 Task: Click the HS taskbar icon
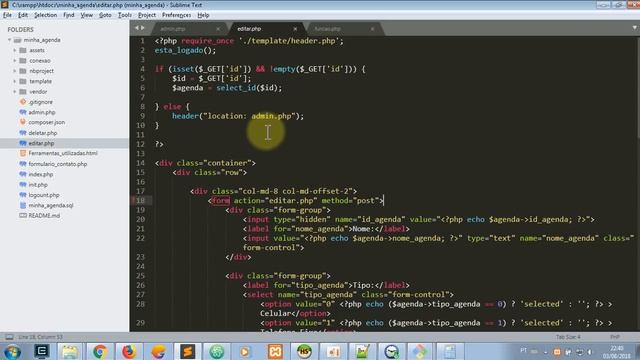pyautogui.click(x=304, y=351)
